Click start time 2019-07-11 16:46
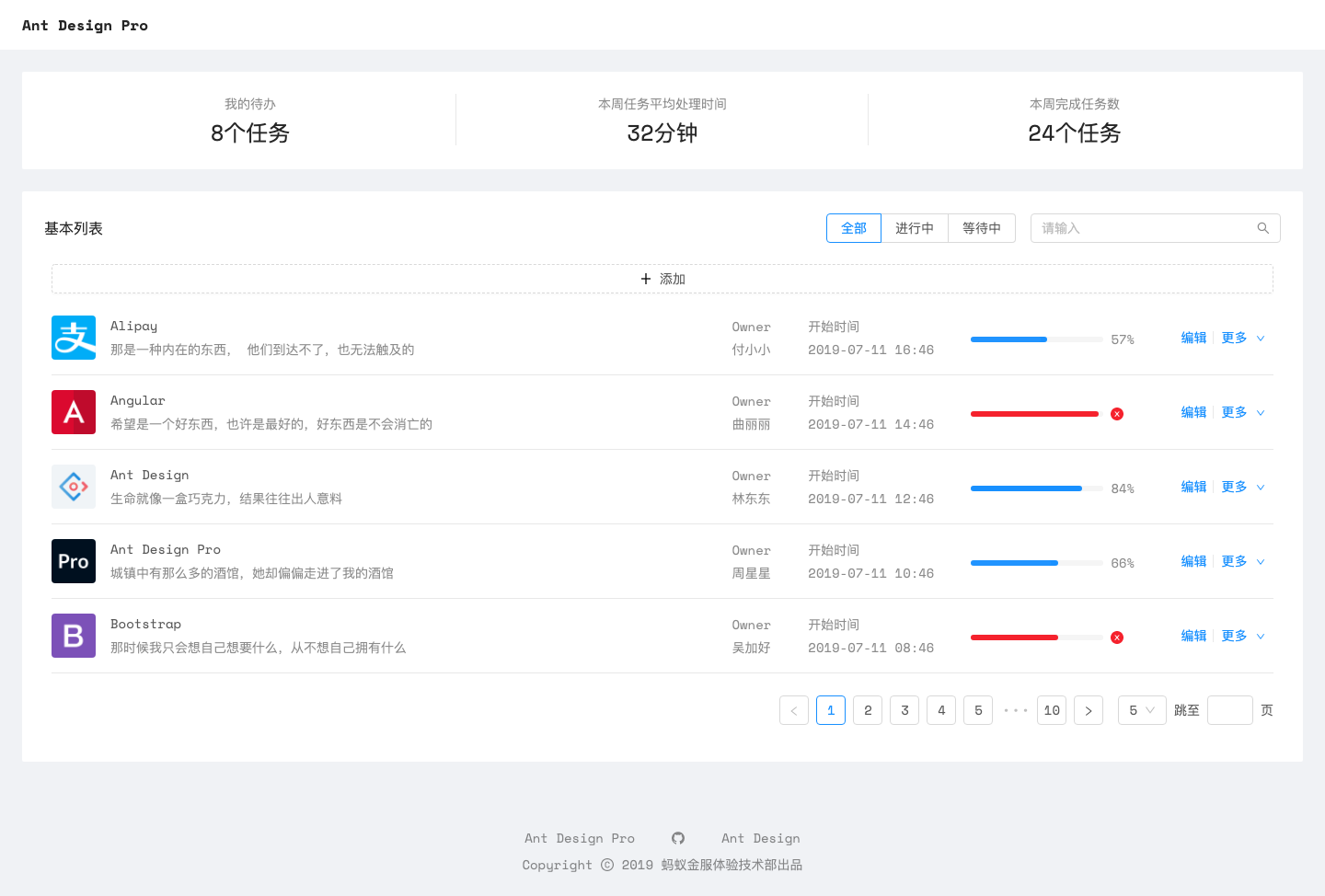 (870, 350)
